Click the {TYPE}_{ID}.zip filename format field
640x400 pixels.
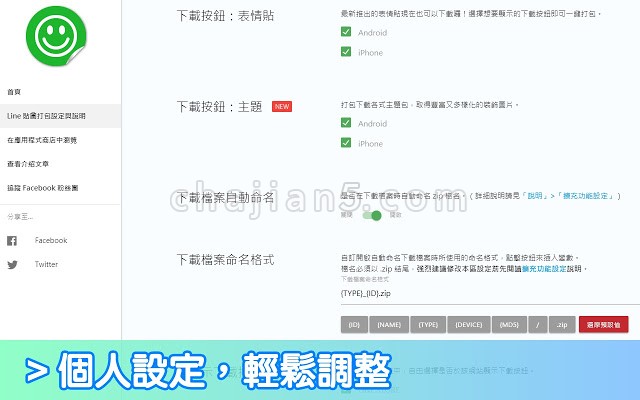tap(490, 294)
